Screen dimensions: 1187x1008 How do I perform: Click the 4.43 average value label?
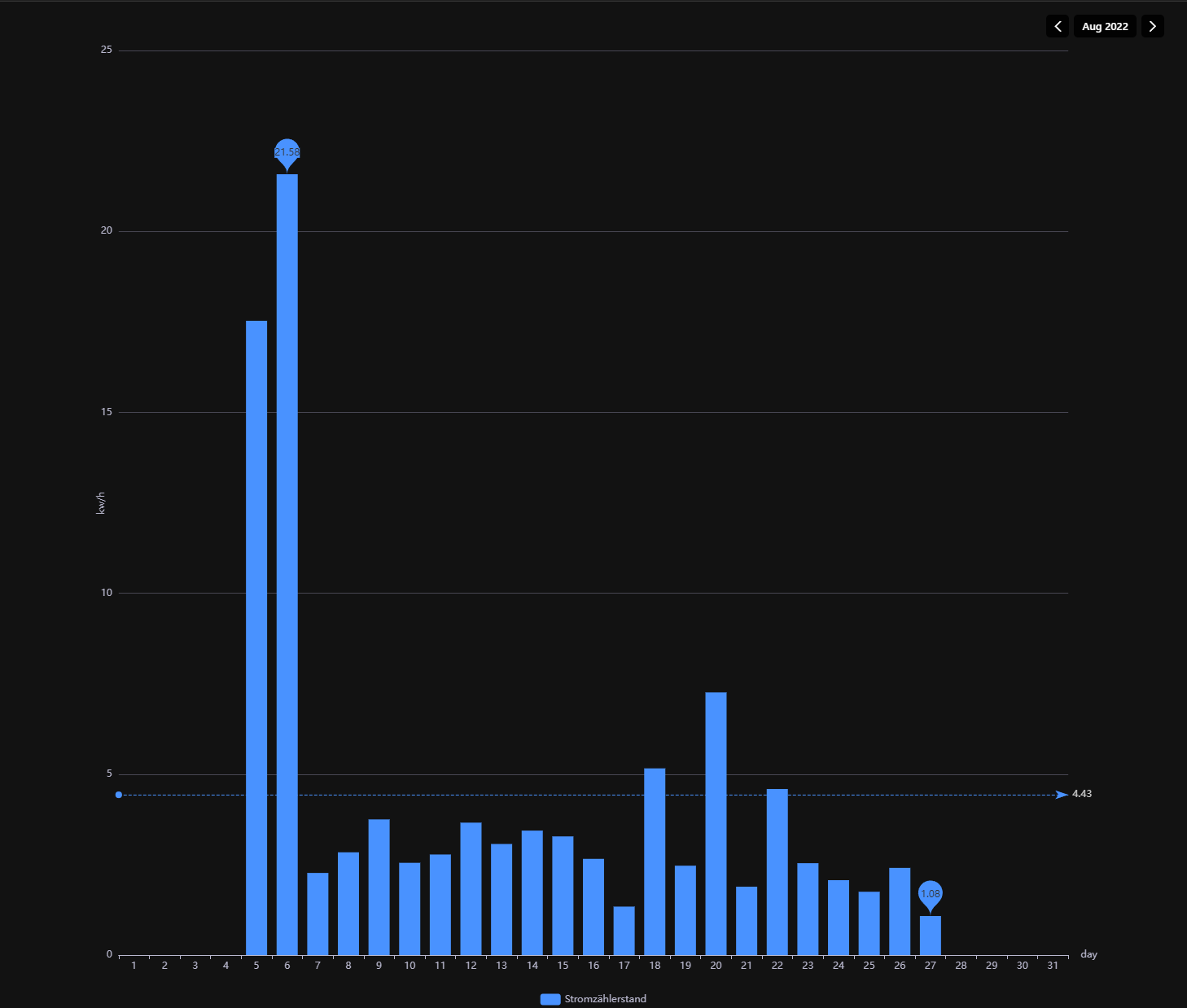tap(1082, 794)
